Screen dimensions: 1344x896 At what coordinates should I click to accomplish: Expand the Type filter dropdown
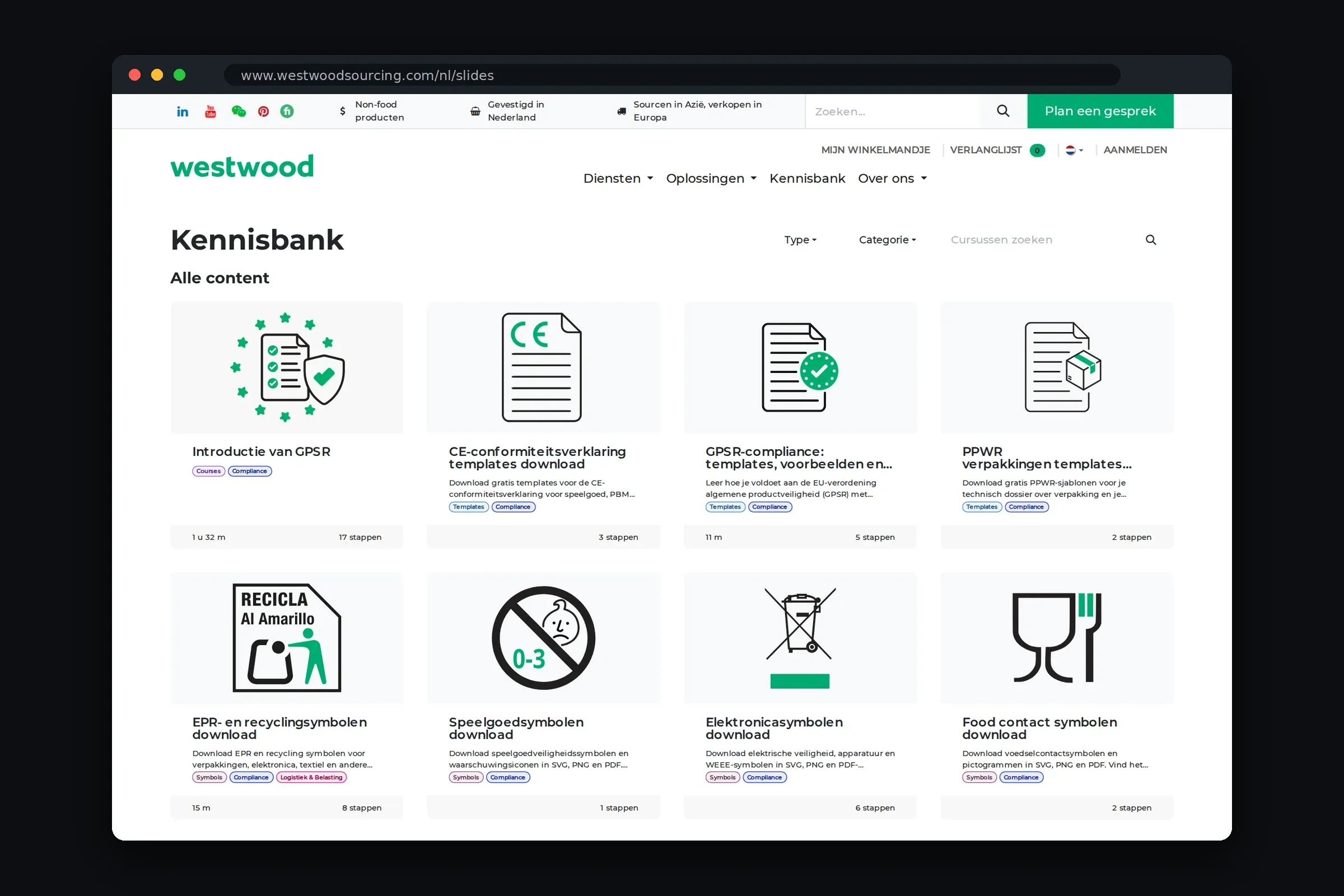pyautogui.click(x=800, y=240)
